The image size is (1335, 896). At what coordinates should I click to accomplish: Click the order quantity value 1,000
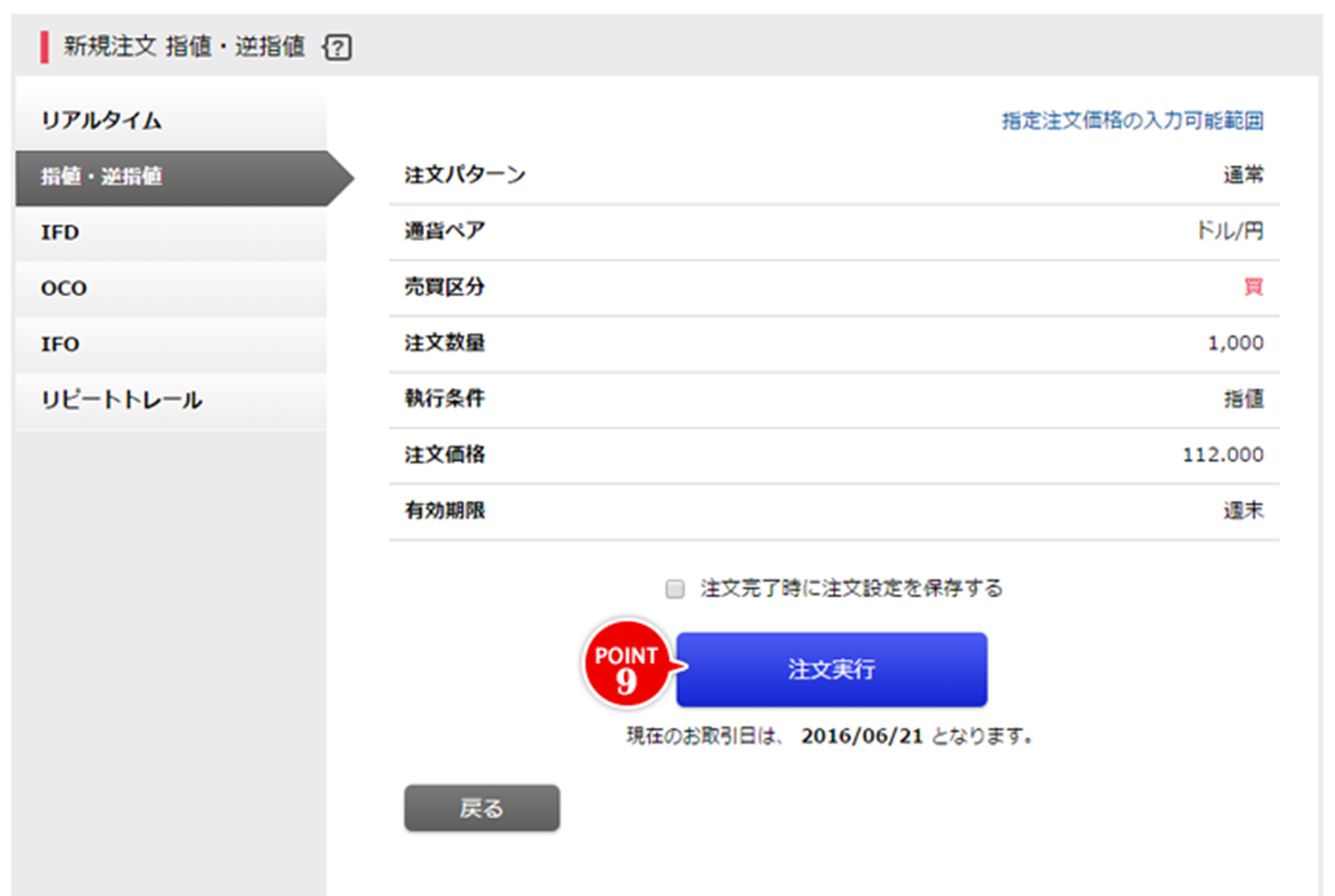click(x=1235, y=343)
